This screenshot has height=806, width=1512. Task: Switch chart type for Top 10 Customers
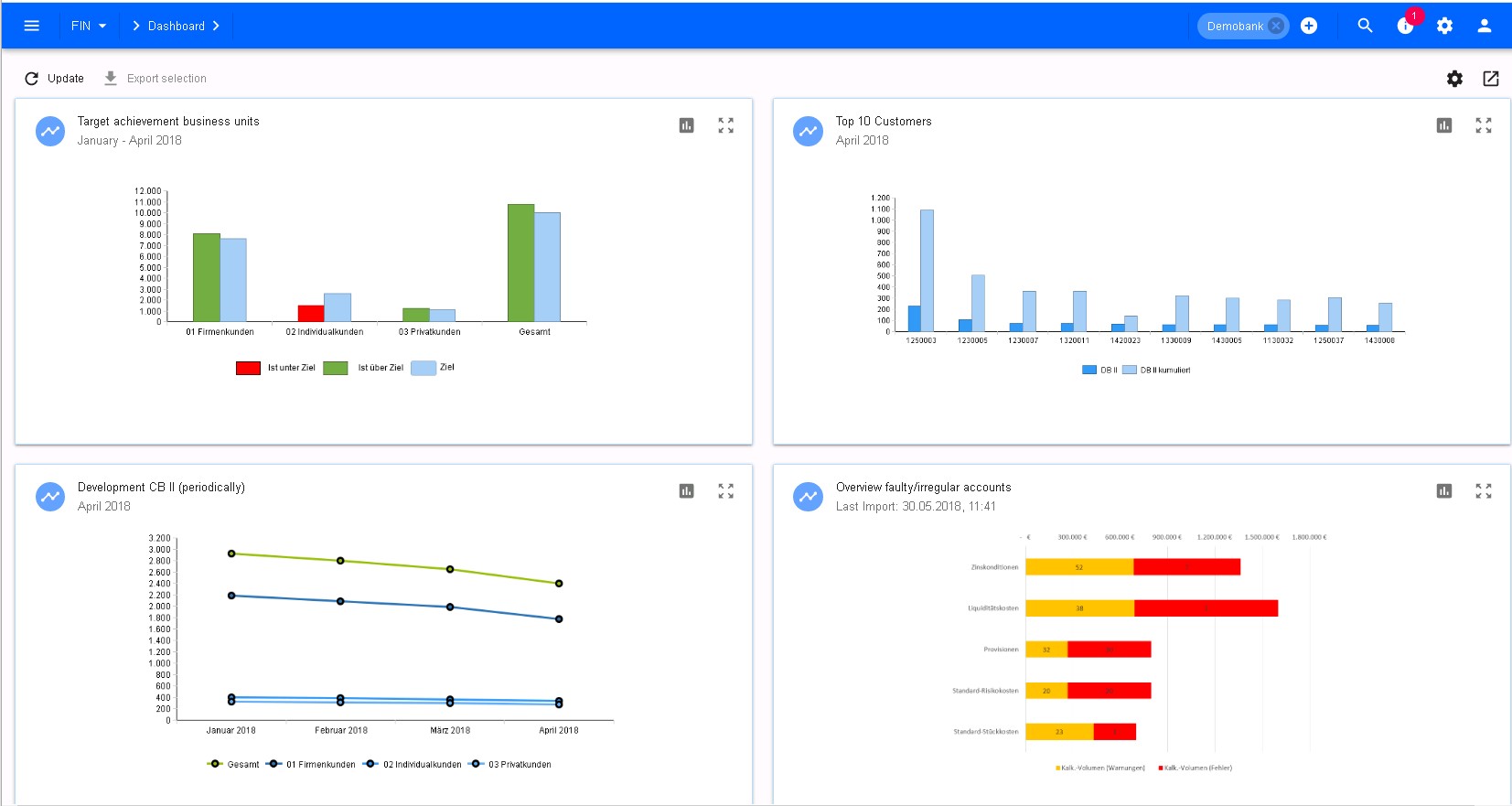[x=1444, y=125]
